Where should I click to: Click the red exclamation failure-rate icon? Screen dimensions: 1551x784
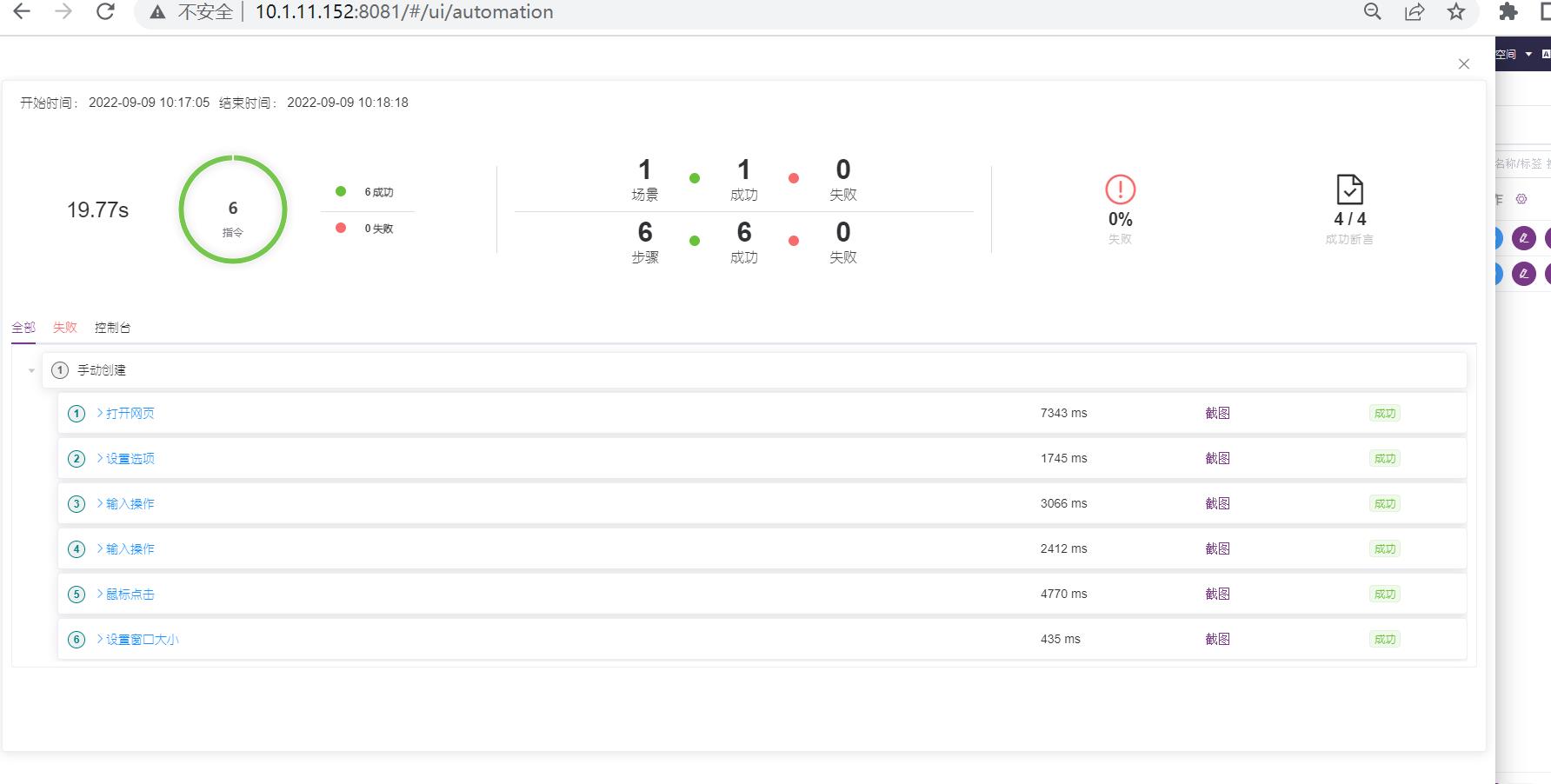pos(1121,189)
